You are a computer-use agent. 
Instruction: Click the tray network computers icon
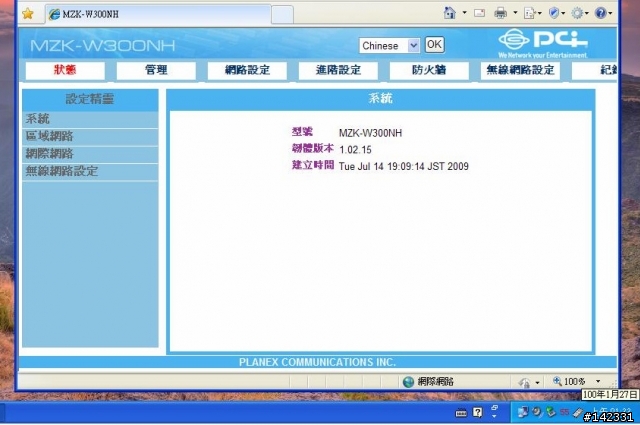522,412
